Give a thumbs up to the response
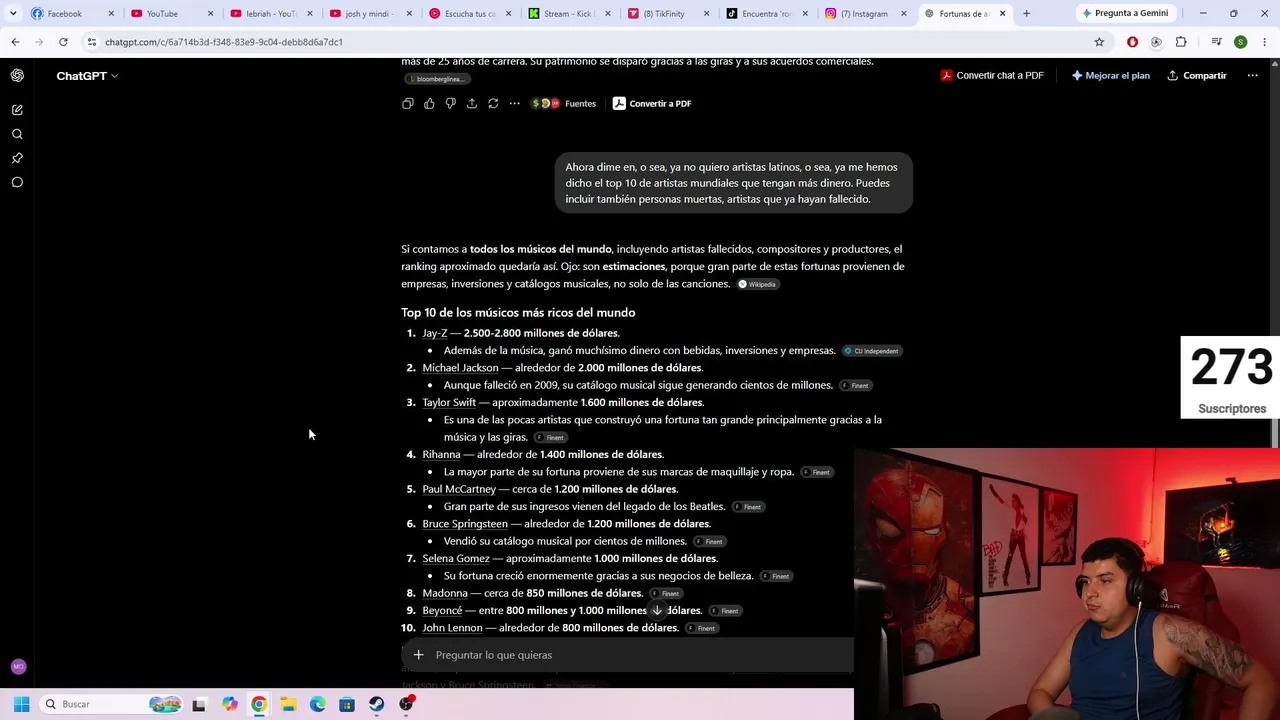 [x=429, y=103]
